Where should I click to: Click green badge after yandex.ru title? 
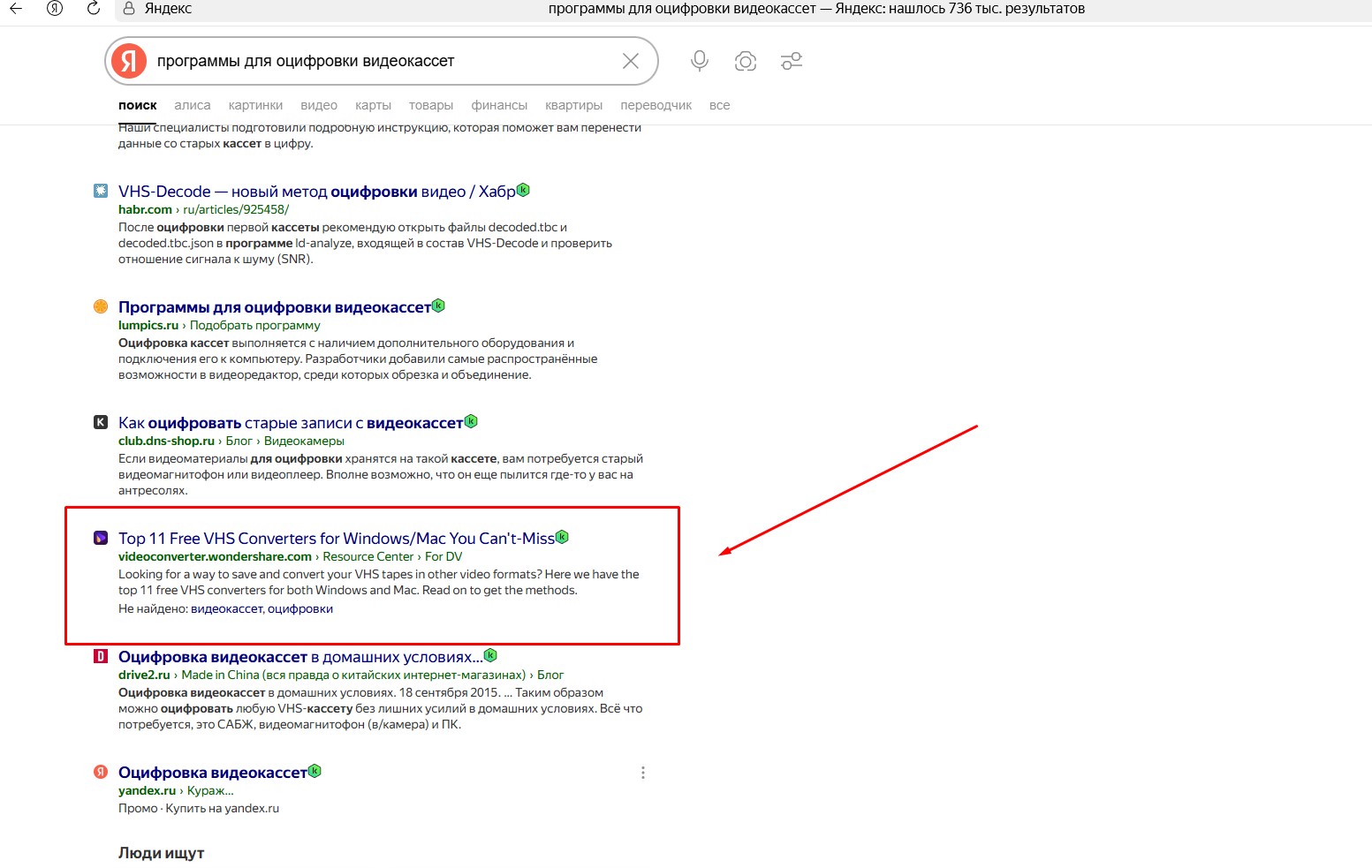click(x=315, y=771)
